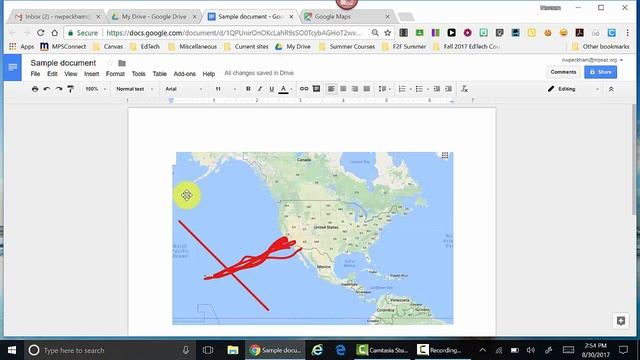
Task: Reload the page
Action: pos(40,33)
